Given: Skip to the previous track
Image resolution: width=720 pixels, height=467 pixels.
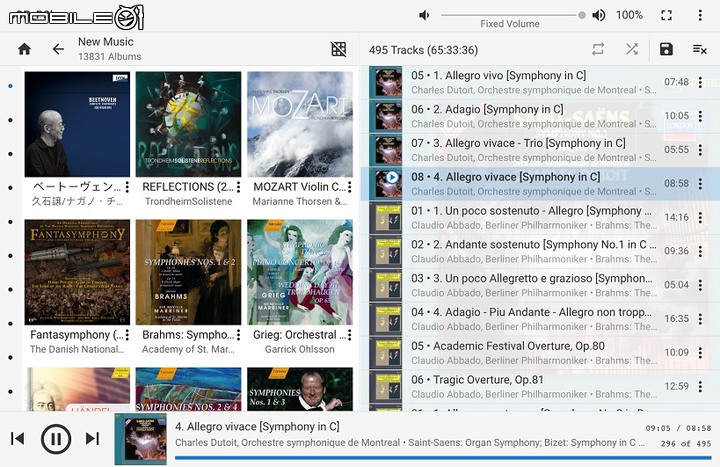Looking at the screenshot, I should click(17, 439).
